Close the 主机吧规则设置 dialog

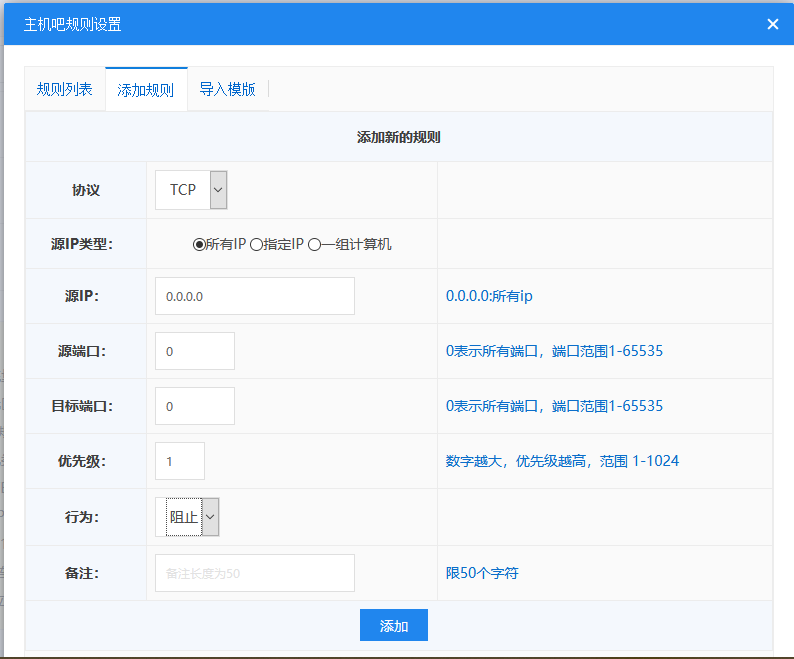pyautogui.click(x=772, y=24)
